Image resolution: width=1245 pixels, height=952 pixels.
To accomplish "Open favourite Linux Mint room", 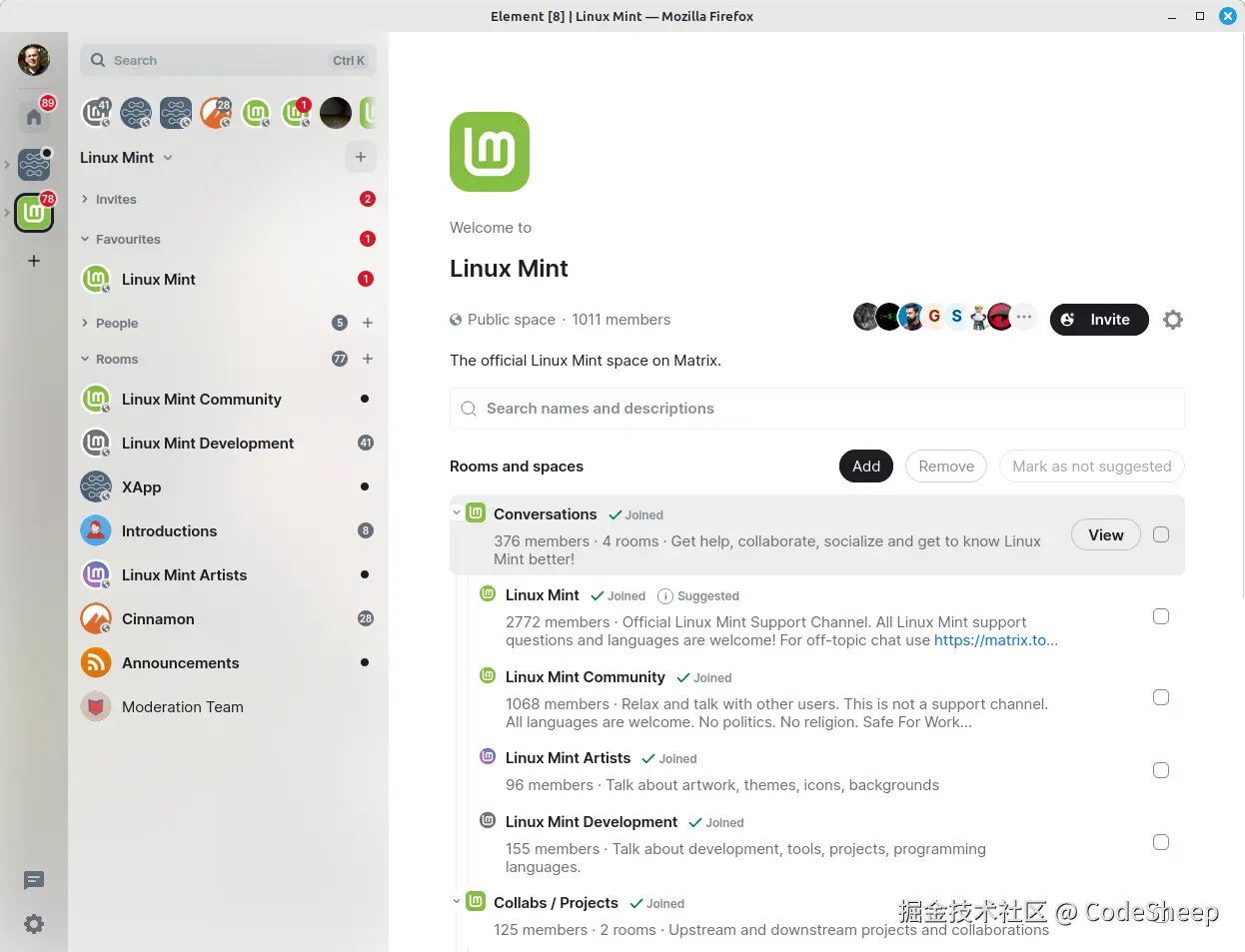I will (228, 280).
